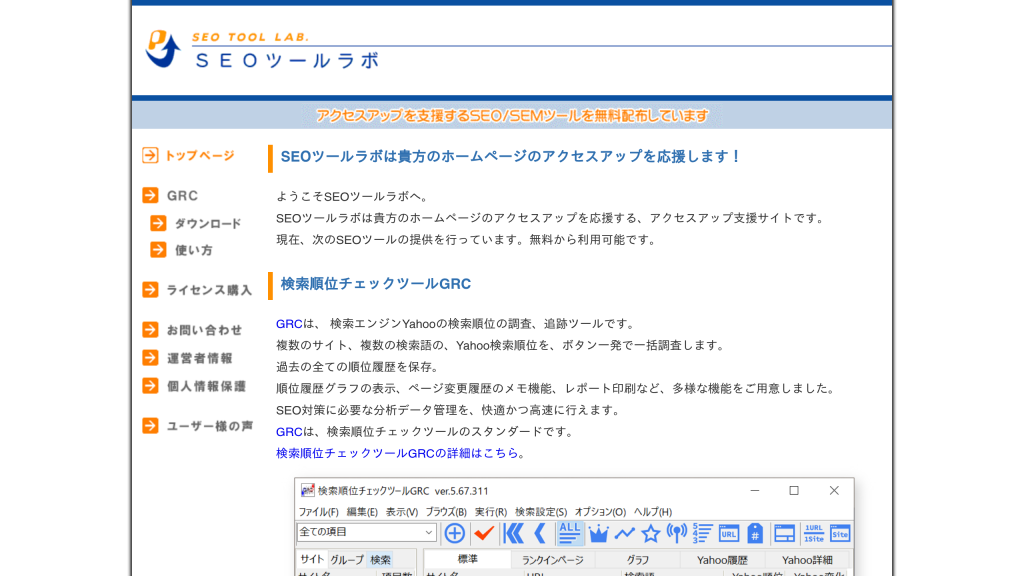Go to トップページ in sidebar
The width and height of the screenshot is (1024, 576).
pyautogui.click(x=188, y=155)
